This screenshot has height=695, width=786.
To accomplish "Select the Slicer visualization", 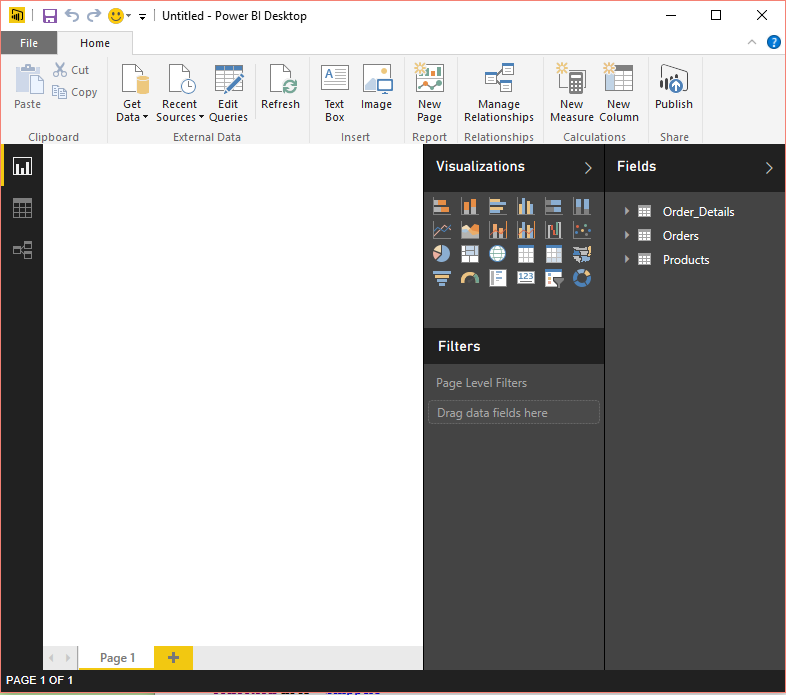I will [553, 278].
